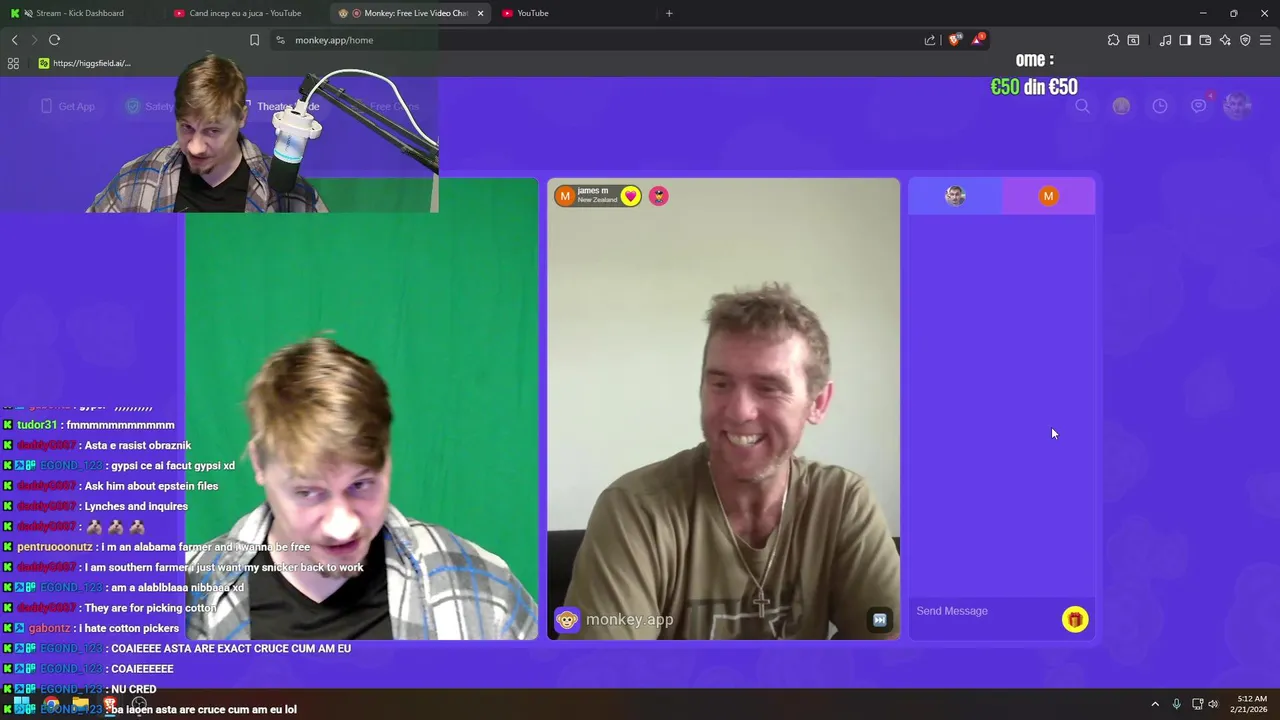
Task: Reload the monkey.app page
Action: (x=54, y=40)
